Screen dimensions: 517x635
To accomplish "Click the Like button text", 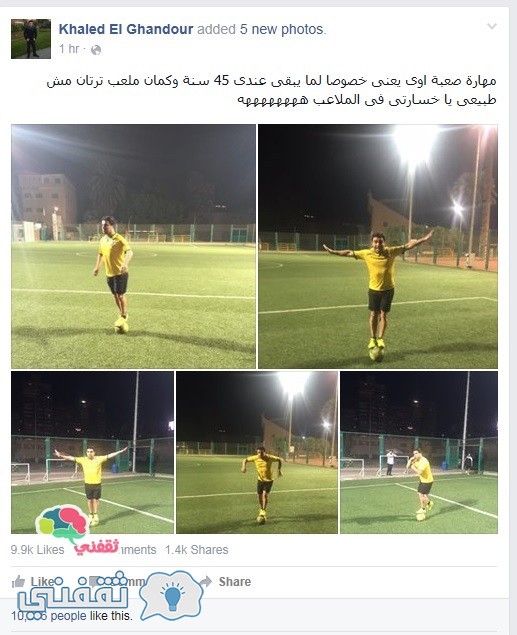I will coord(42,582).
